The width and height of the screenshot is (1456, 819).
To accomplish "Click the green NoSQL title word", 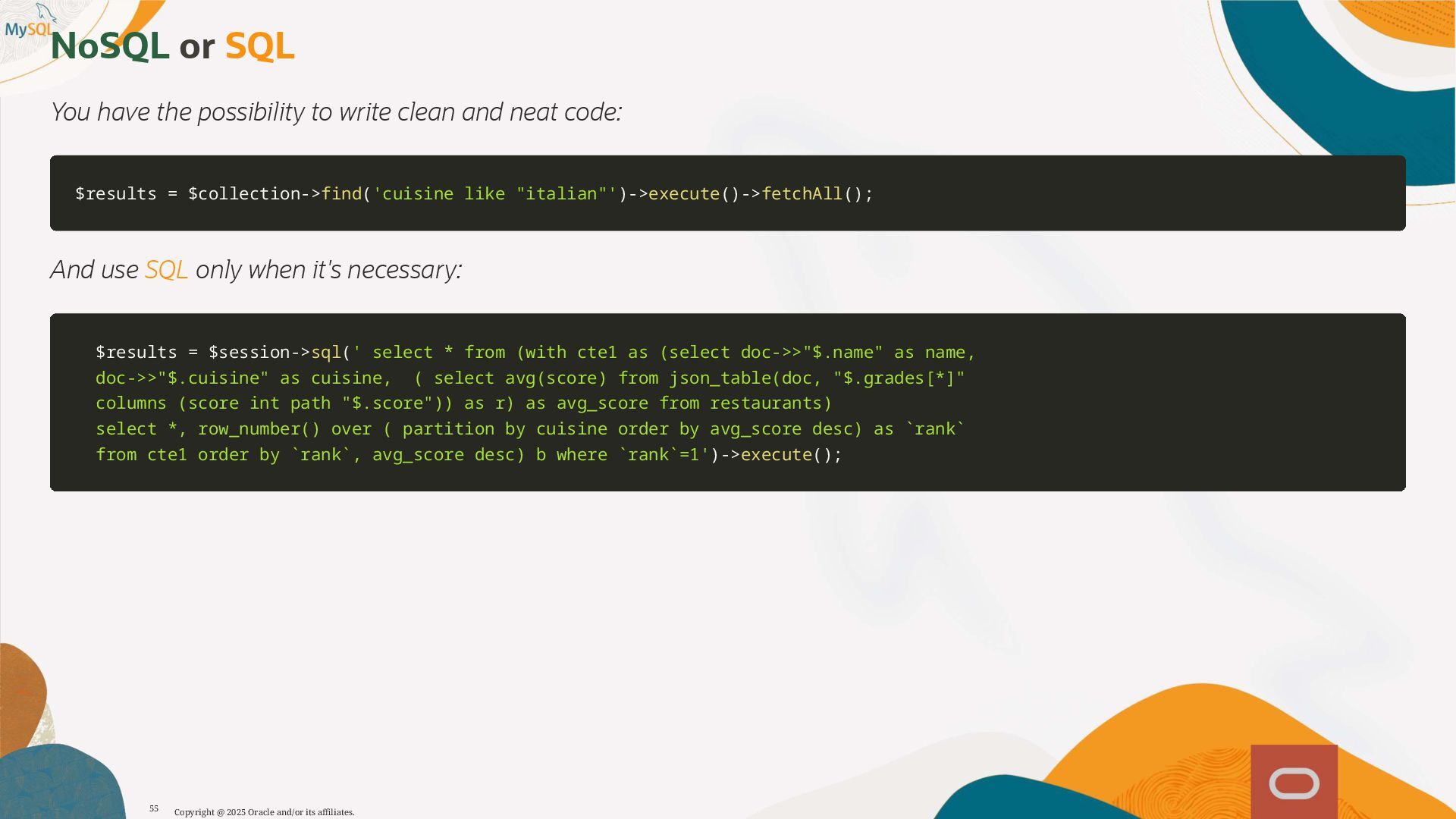I will (109, 47).
